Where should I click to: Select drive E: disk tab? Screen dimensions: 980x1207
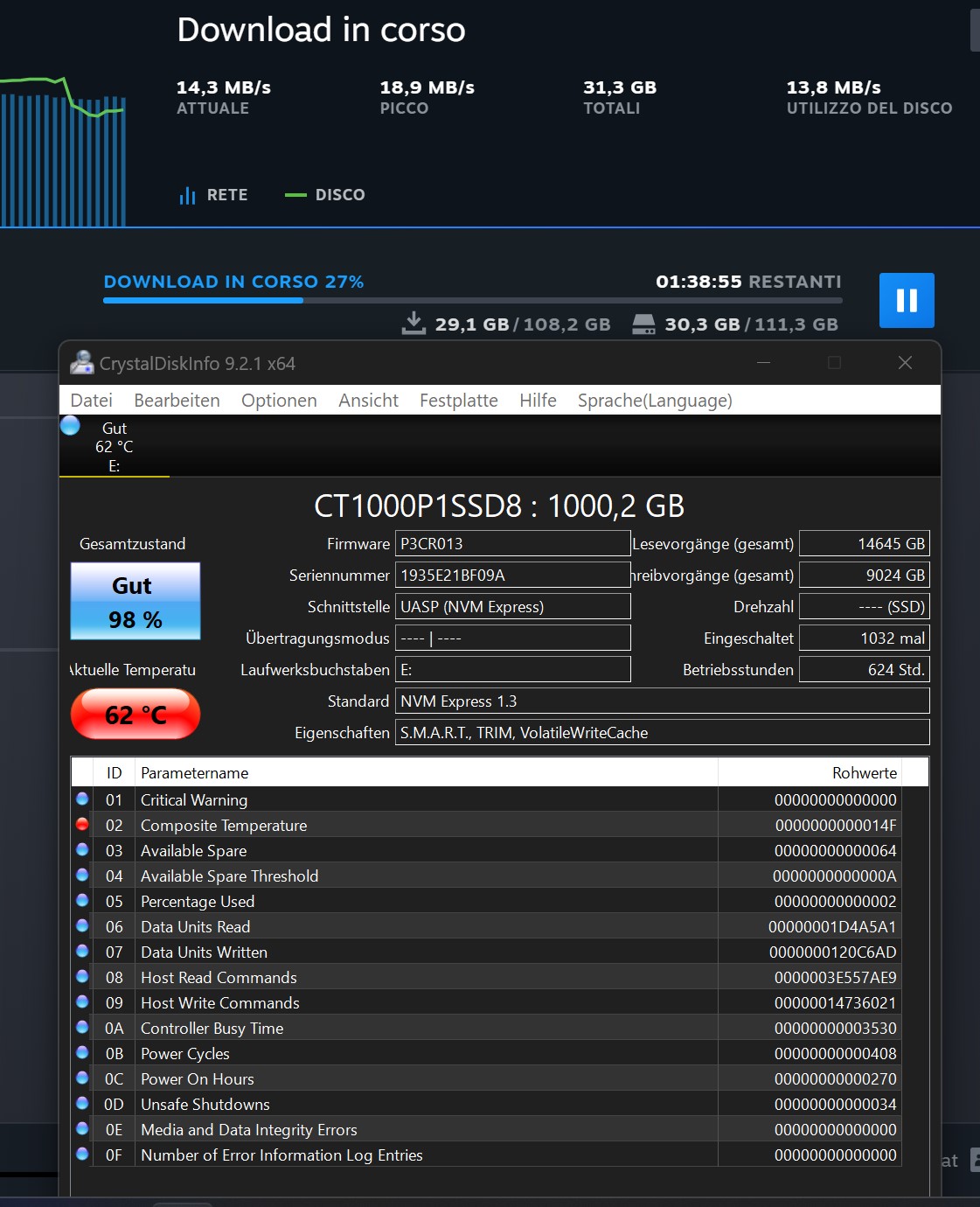coord(115,447)
